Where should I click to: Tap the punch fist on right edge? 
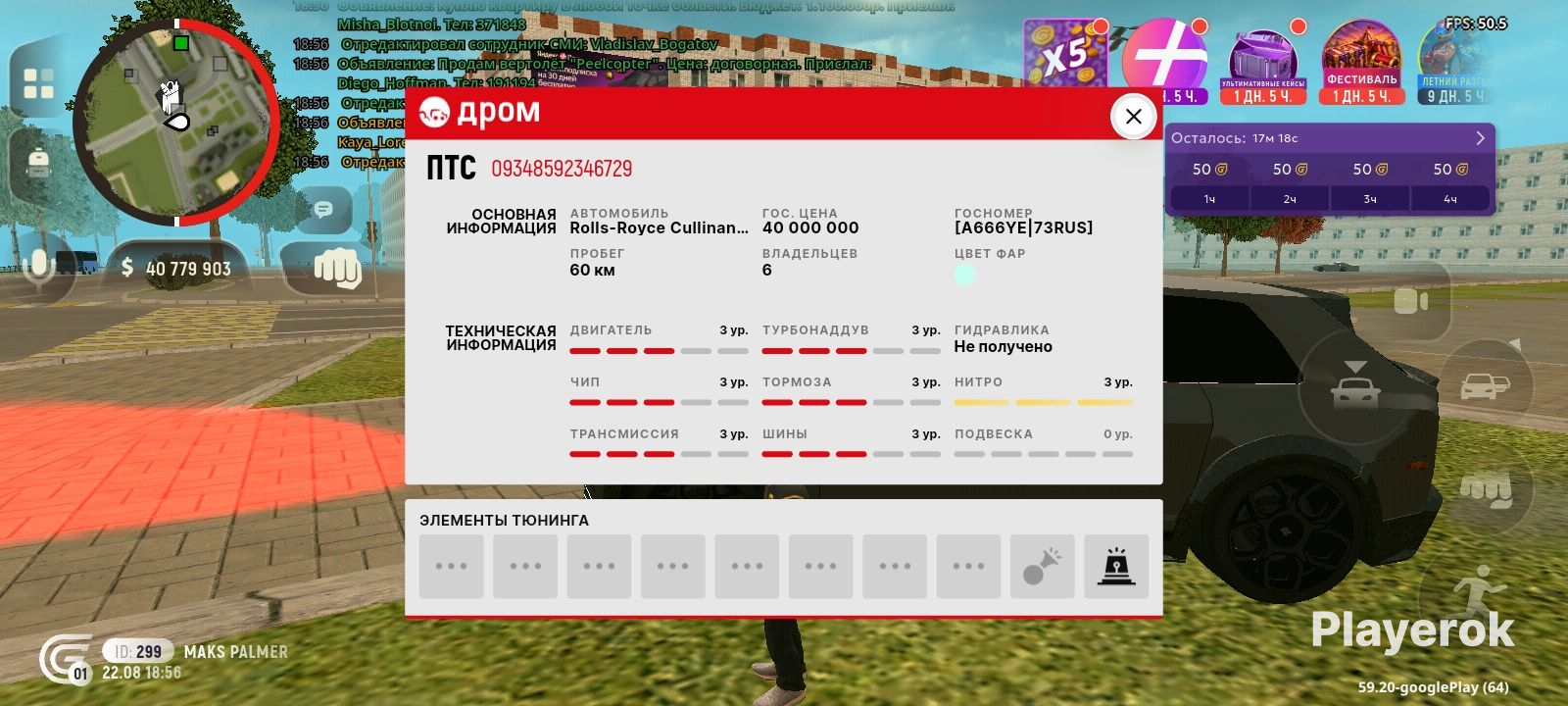(1486, 487)
